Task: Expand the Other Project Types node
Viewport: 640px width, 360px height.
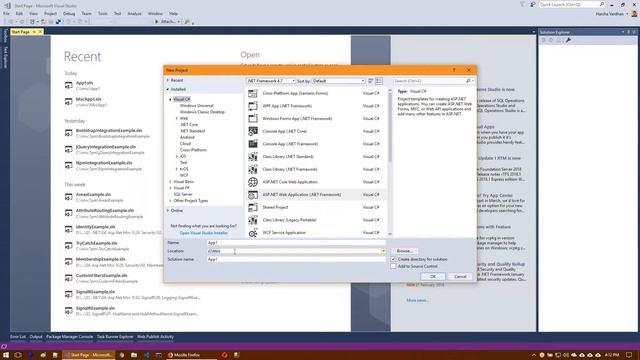Action: point(171,201)
